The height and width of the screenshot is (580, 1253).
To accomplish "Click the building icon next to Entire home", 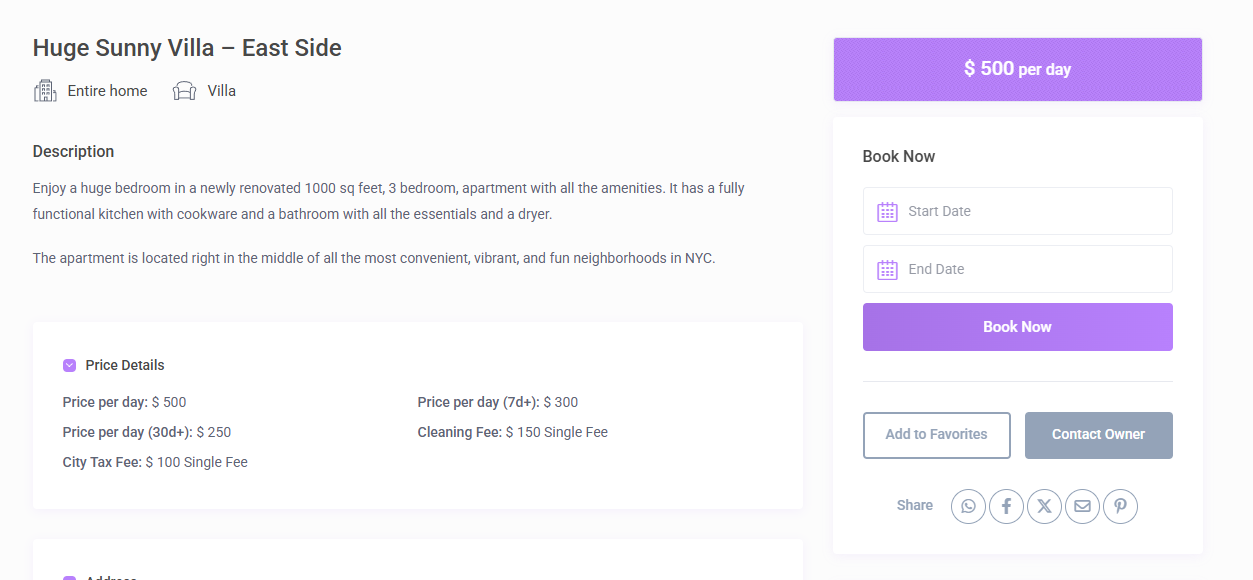I will [x=45, y=91].
